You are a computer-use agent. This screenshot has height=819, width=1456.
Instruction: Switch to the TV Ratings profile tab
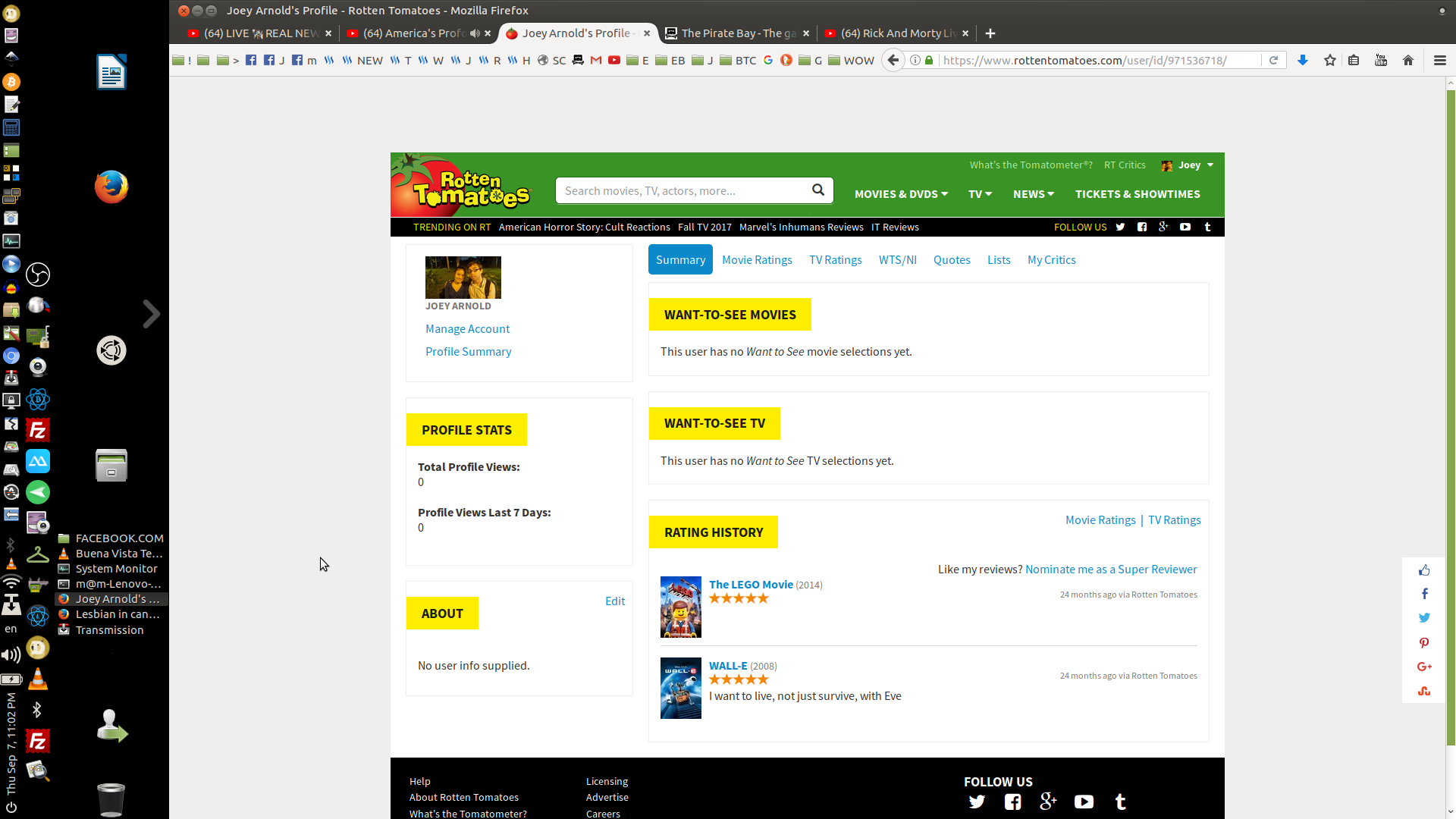click(x=835, y=260)
